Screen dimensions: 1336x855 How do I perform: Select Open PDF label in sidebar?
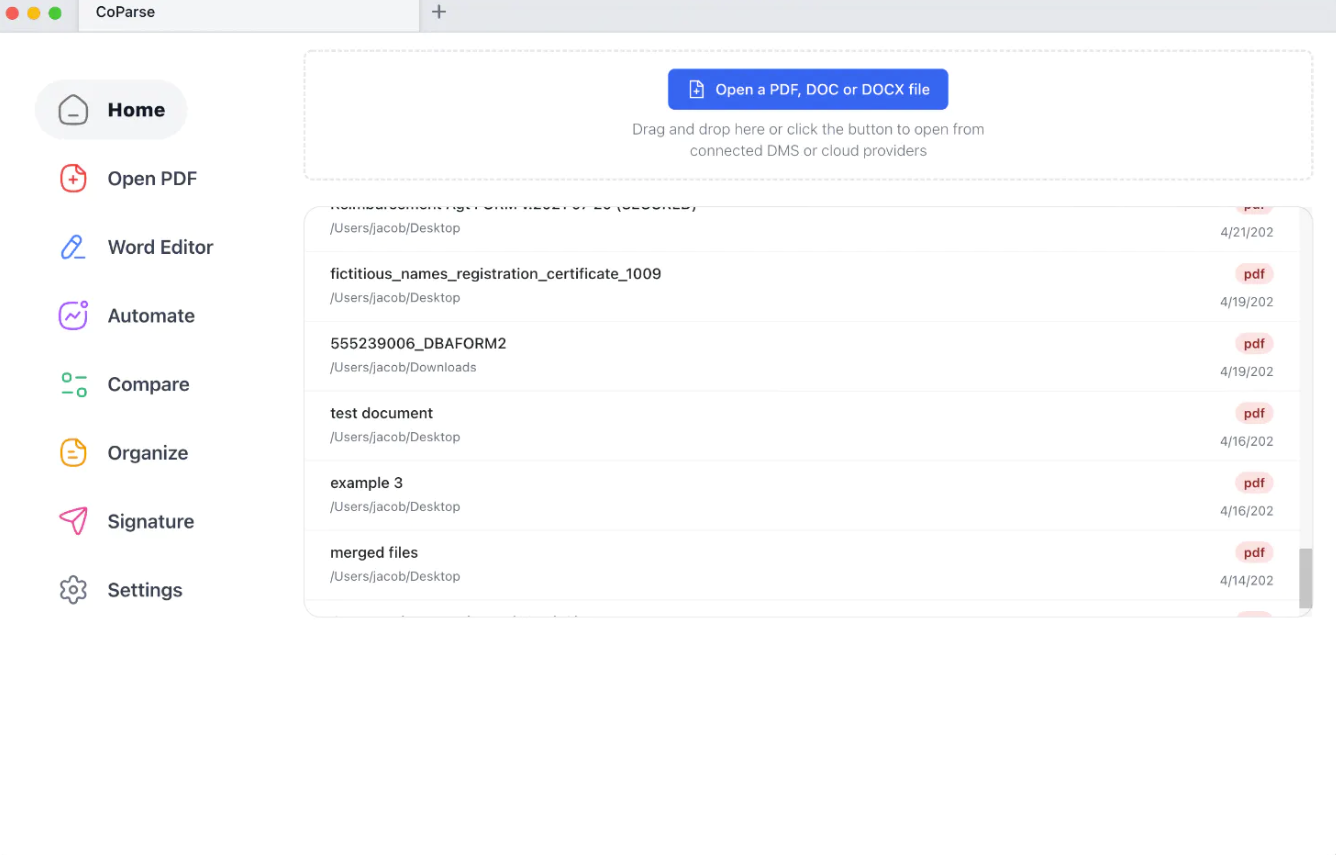tap(152, 178)
